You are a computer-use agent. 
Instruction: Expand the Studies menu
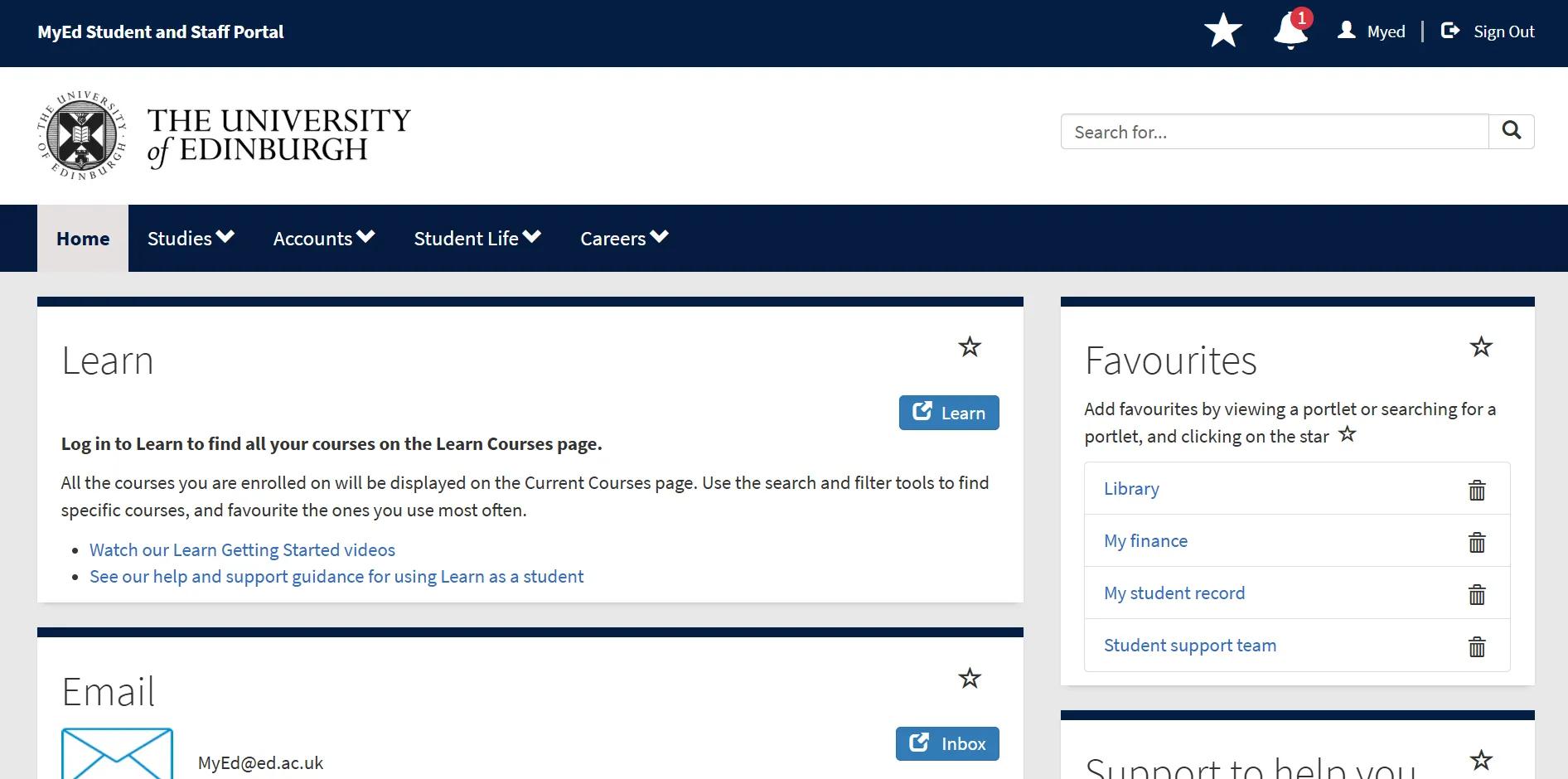click(191, 238)
